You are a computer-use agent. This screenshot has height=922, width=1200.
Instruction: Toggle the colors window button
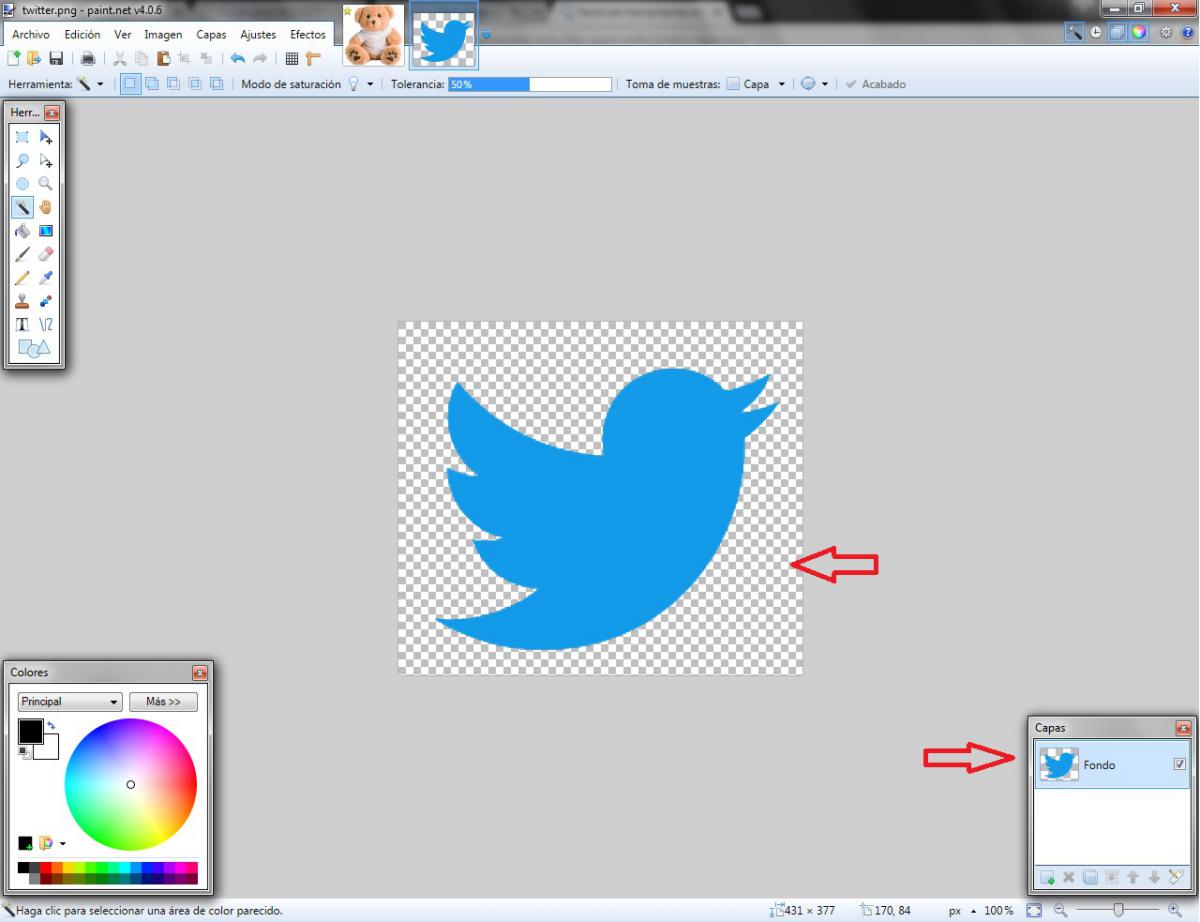pos(1139,32)
